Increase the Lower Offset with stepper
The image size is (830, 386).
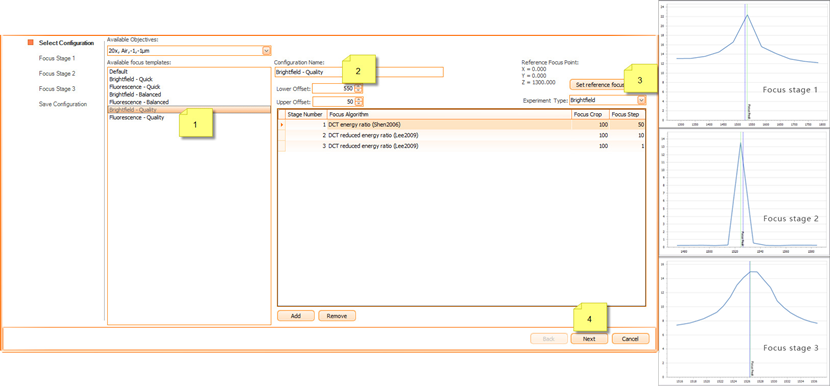tap(359, 86)
